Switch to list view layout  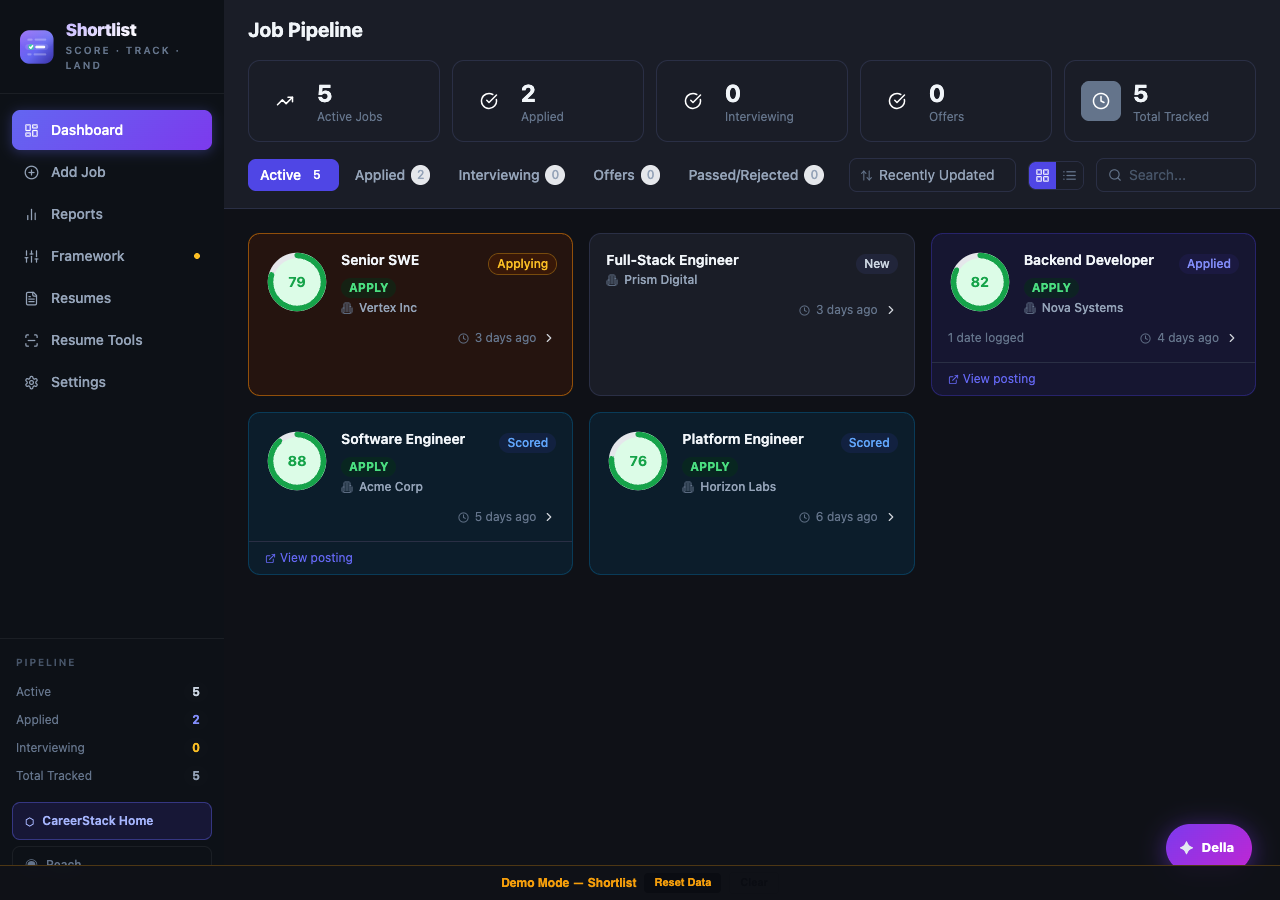pos(1070,175)
